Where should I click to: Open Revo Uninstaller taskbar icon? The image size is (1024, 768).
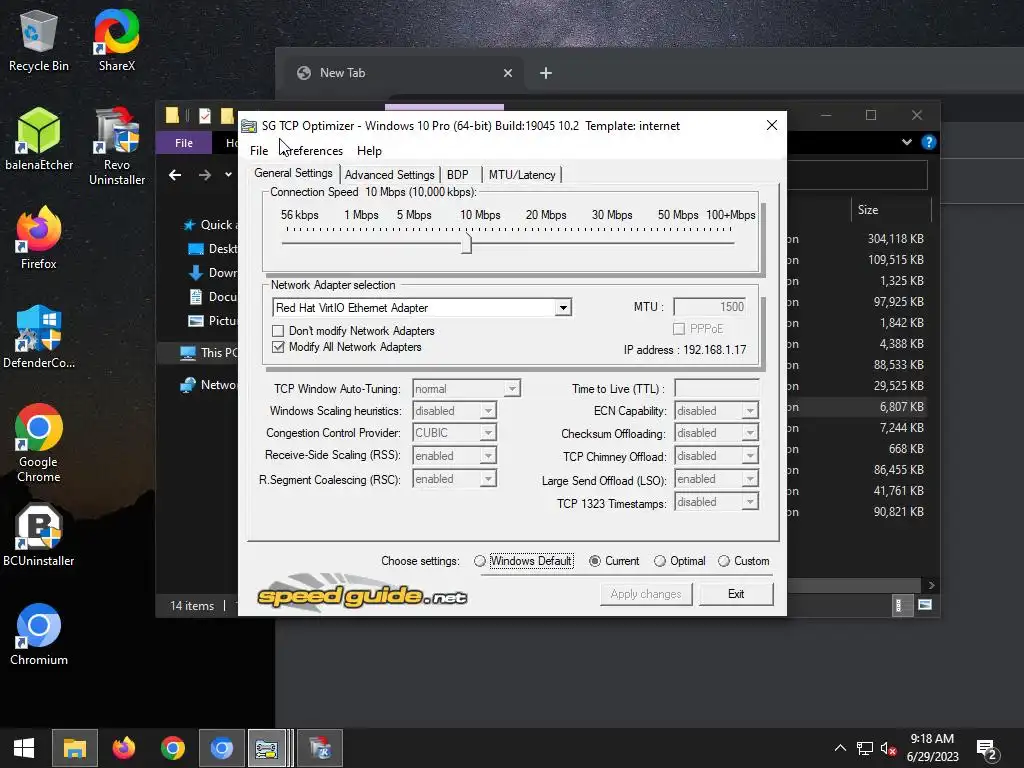(320, 748)
